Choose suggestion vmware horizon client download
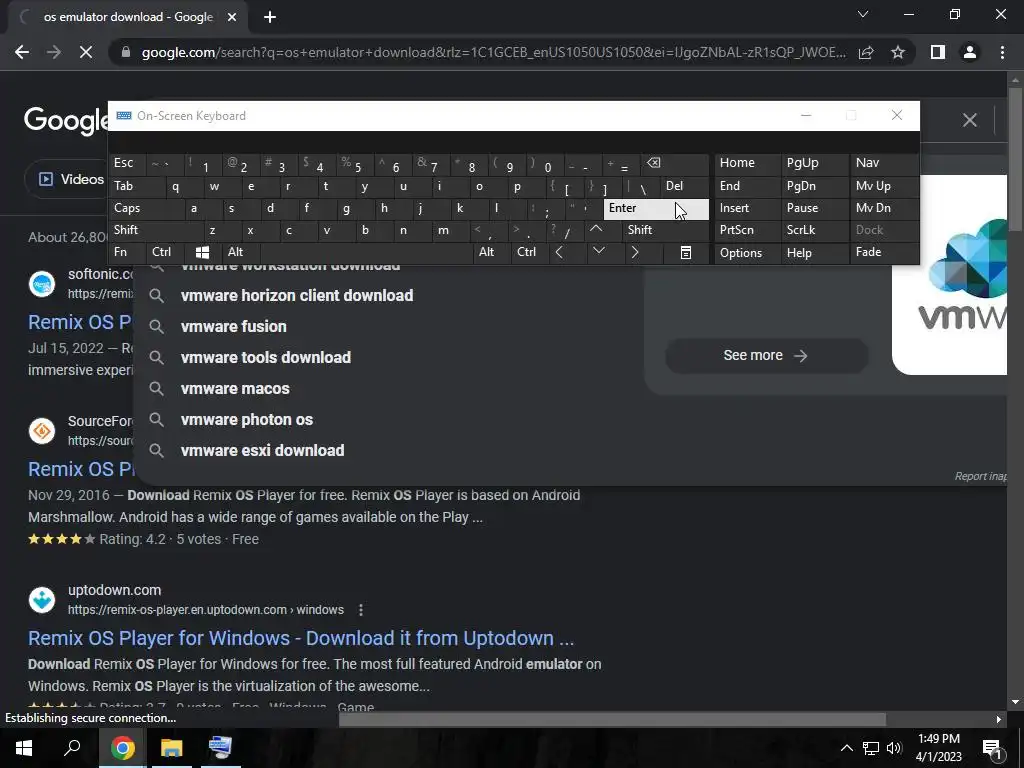Image resolution: width=1024 pixels, height=768 pixels. point(296,295)
